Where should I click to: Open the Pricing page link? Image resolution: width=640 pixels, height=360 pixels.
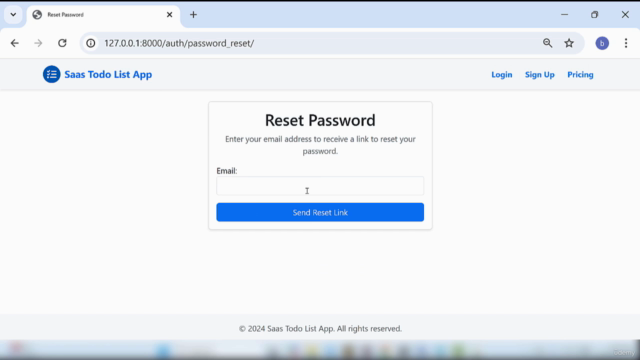click(580, 75)
